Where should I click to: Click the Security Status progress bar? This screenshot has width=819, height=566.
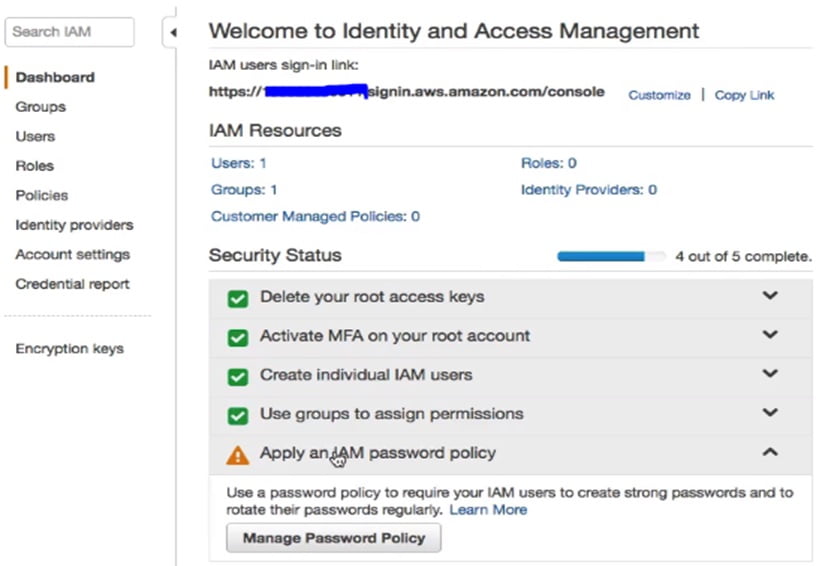click(611, 256)
